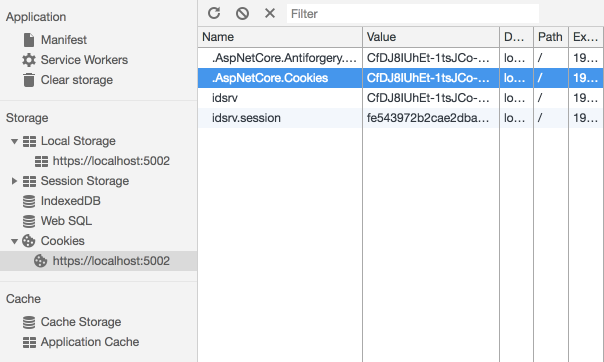Sort cookies by Value column header
604x362 pixels.
coord(431,37)
